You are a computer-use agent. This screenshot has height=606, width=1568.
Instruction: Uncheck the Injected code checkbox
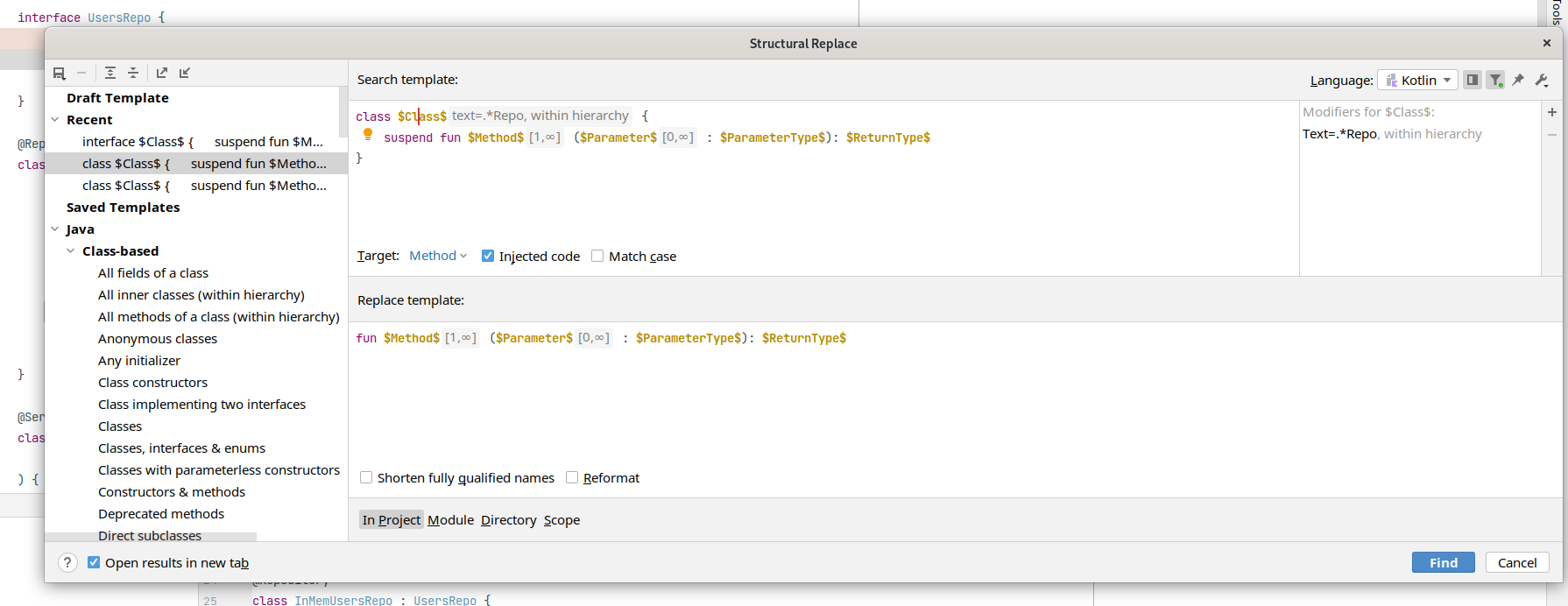[x=488, y=256]
